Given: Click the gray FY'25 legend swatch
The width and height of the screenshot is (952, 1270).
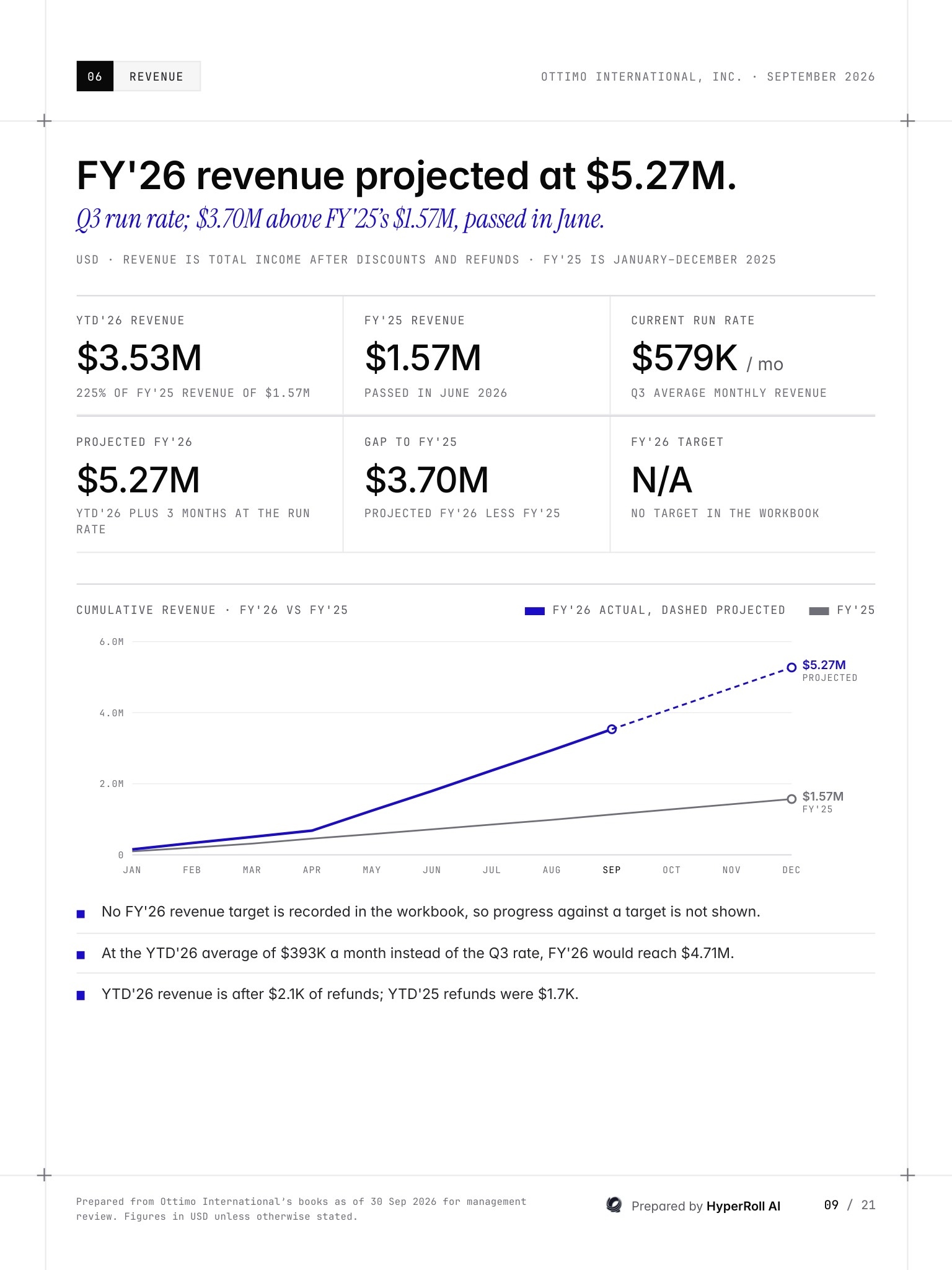Looking at the screenshot, I should point(819,611).
